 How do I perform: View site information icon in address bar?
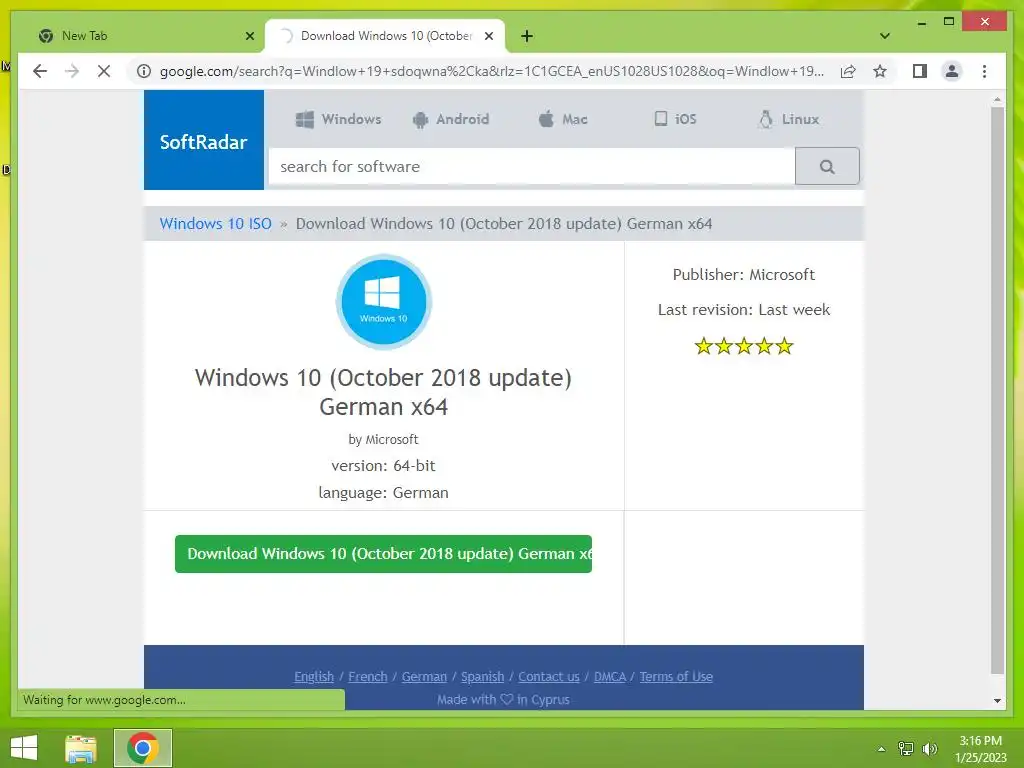pos(144,71)
